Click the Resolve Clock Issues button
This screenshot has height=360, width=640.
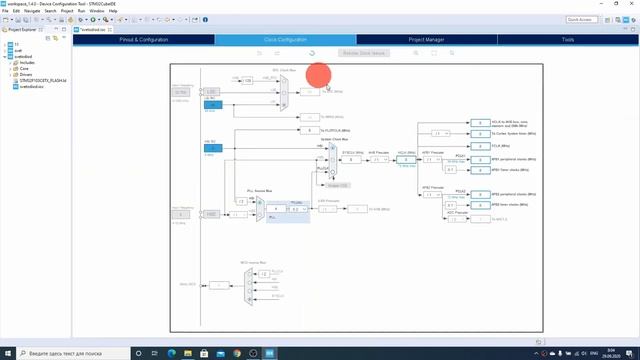[x=364, y=53]
